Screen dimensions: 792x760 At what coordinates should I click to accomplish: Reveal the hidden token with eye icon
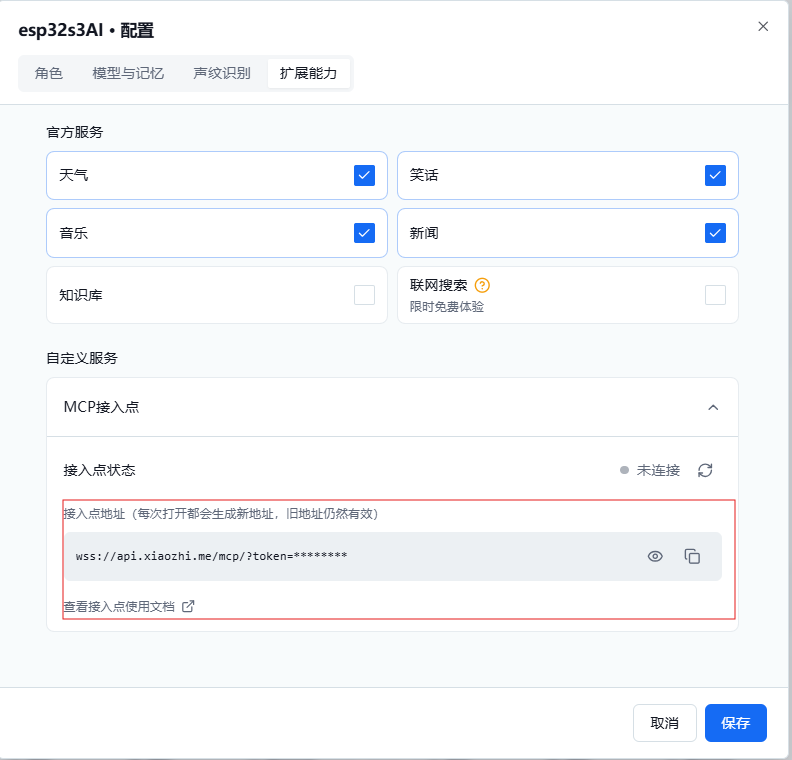[655, 556]
